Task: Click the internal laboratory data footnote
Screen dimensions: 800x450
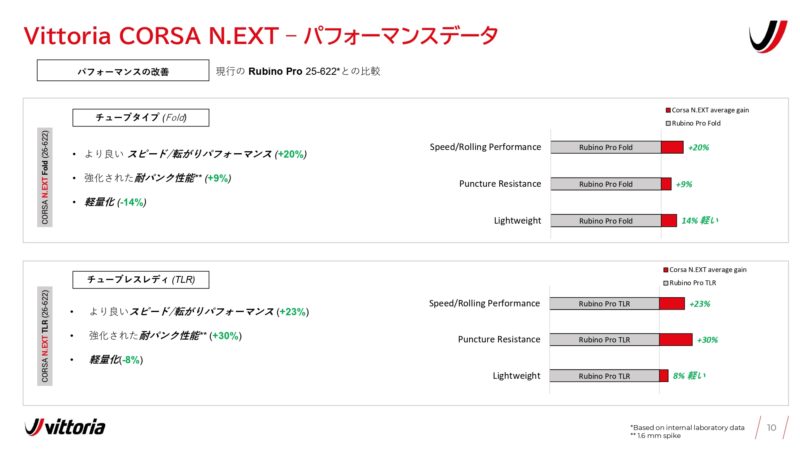Action: [x=687, y=427]
